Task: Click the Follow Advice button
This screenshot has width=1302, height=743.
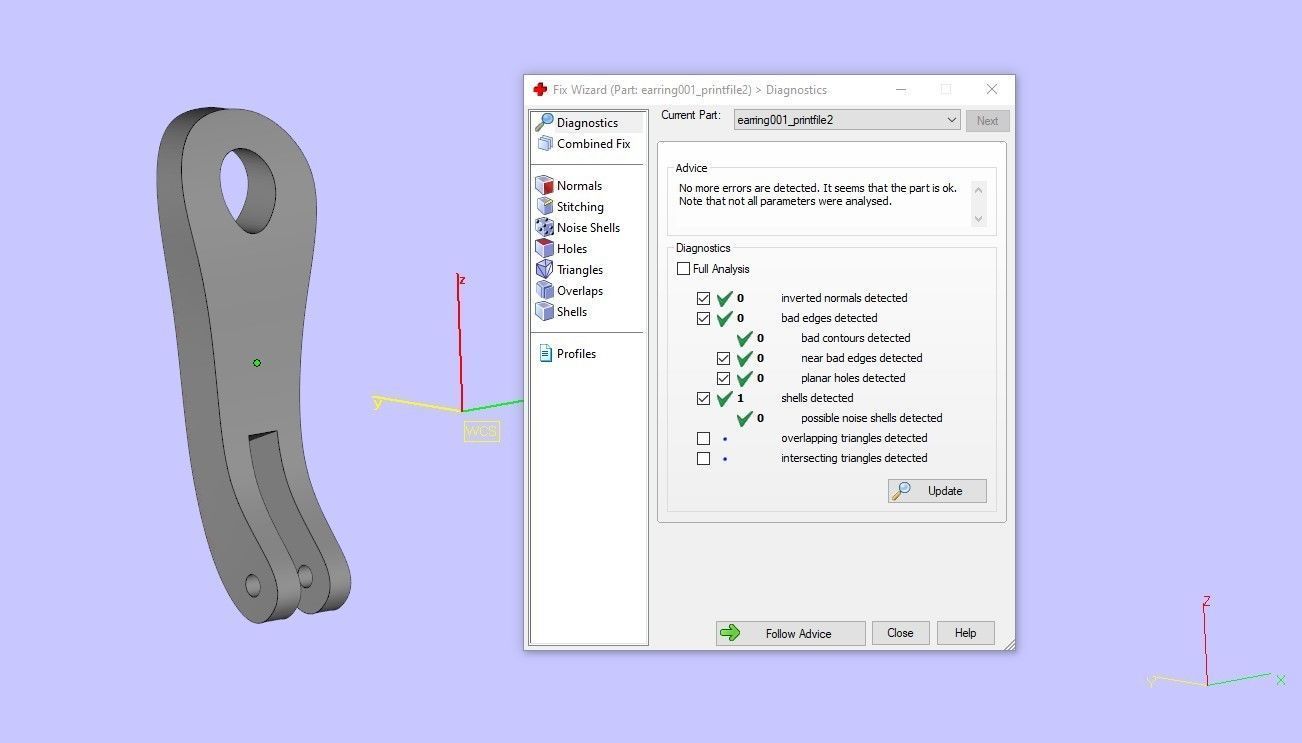Action: click(790, 633)
